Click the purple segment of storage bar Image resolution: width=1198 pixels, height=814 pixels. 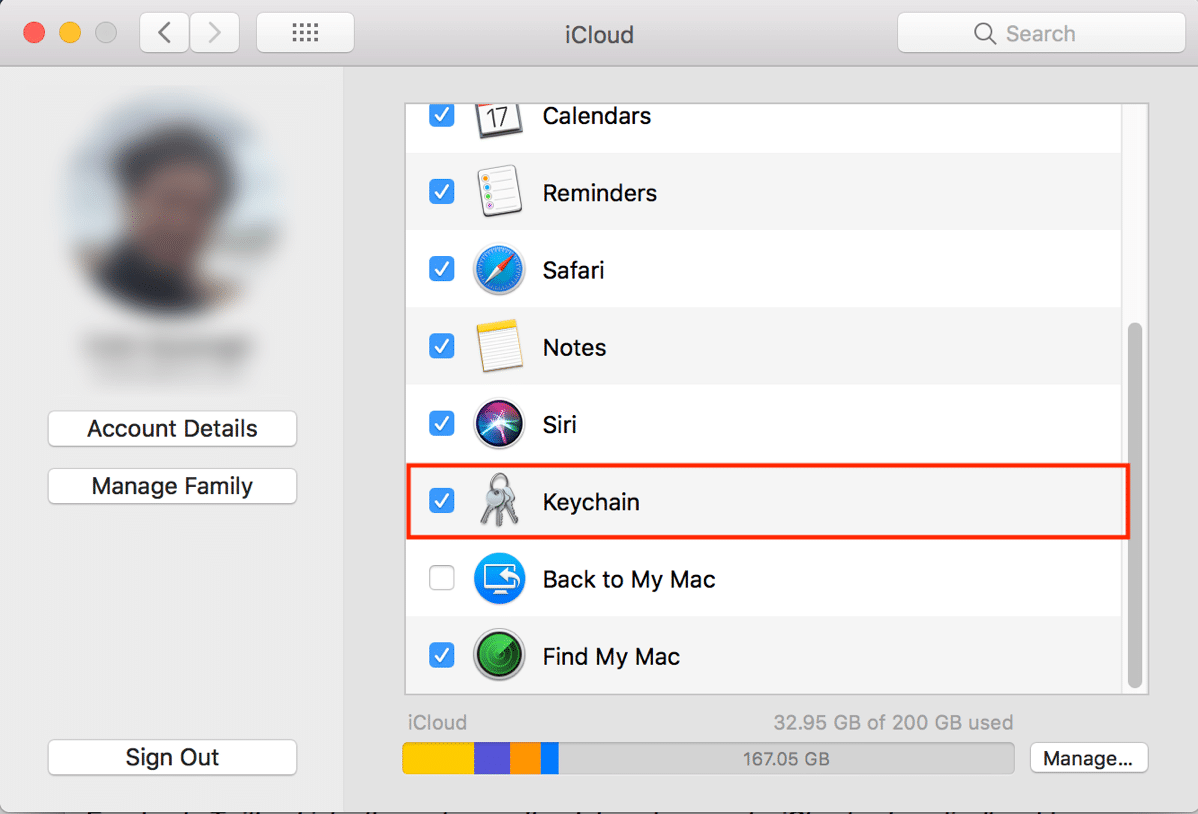click(492, 758)
